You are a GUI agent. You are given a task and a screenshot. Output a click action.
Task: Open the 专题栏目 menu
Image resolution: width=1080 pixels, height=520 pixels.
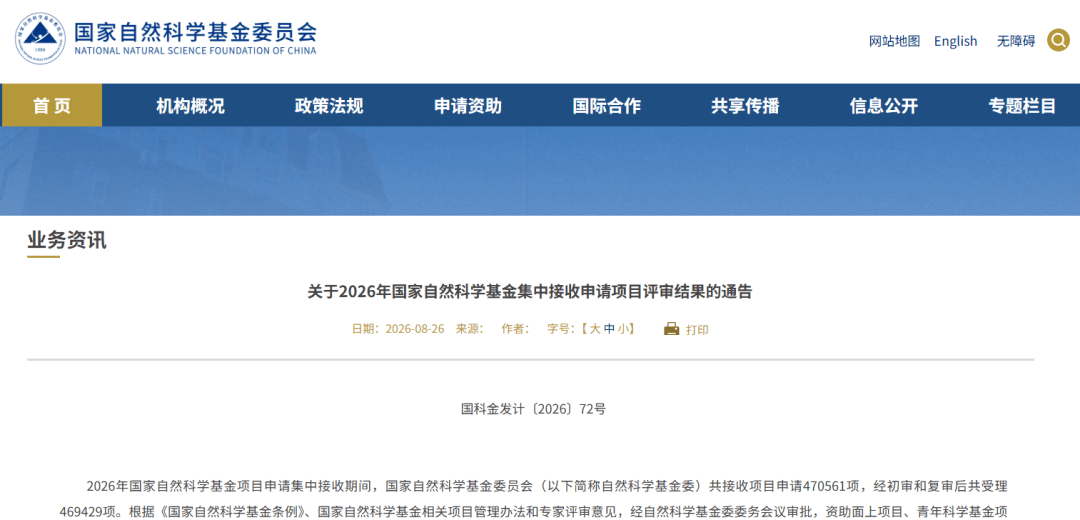[1022, 106]
